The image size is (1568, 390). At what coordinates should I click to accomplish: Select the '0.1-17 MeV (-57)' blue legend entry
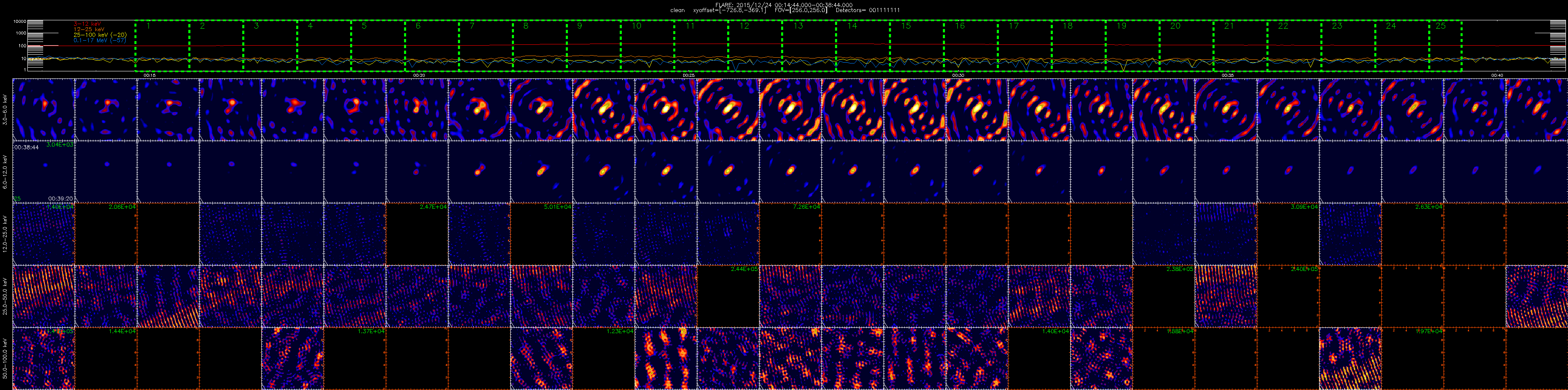coord(100,40)
